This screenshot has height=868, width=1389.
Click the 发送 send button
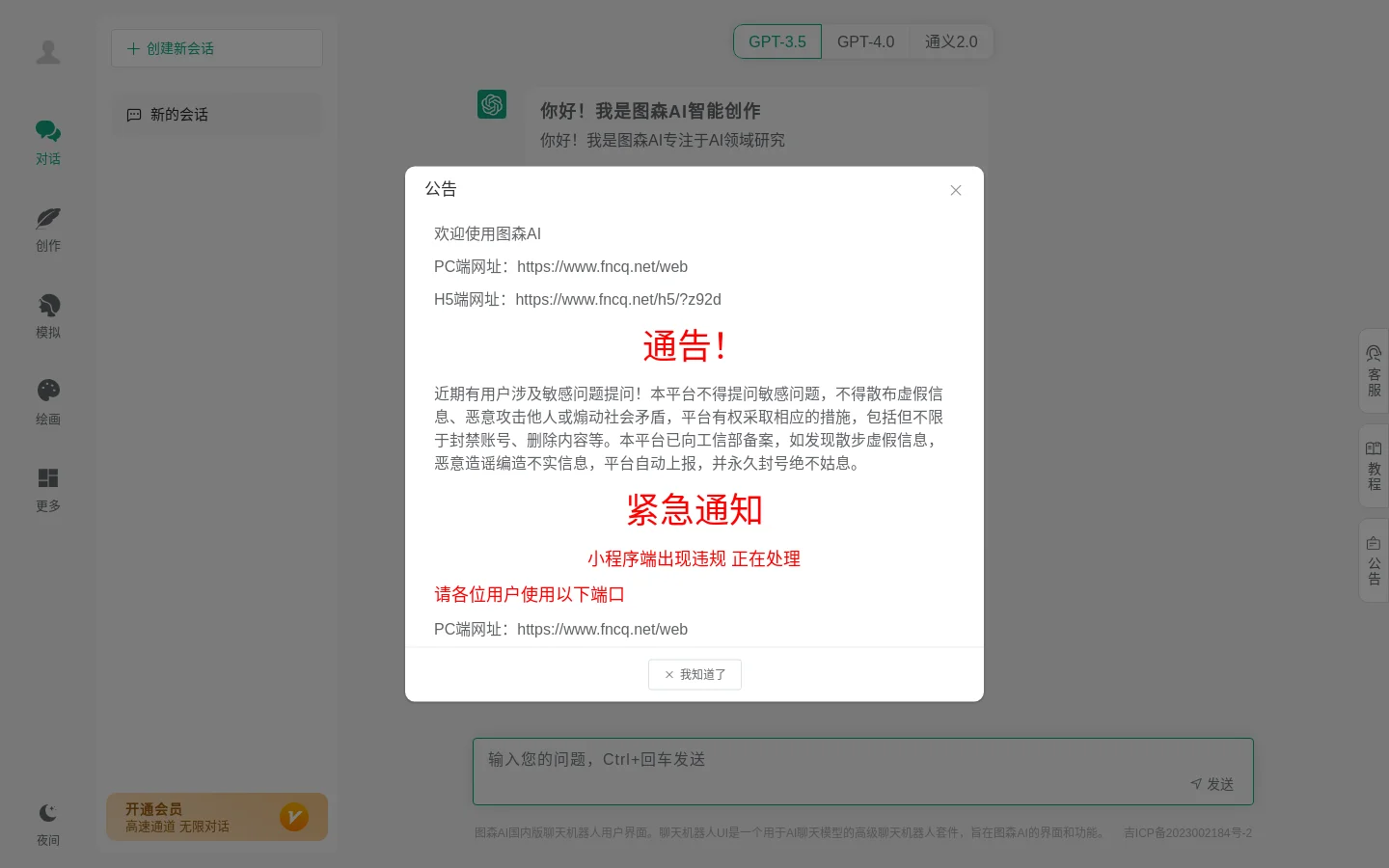[x=1212, y=784]
